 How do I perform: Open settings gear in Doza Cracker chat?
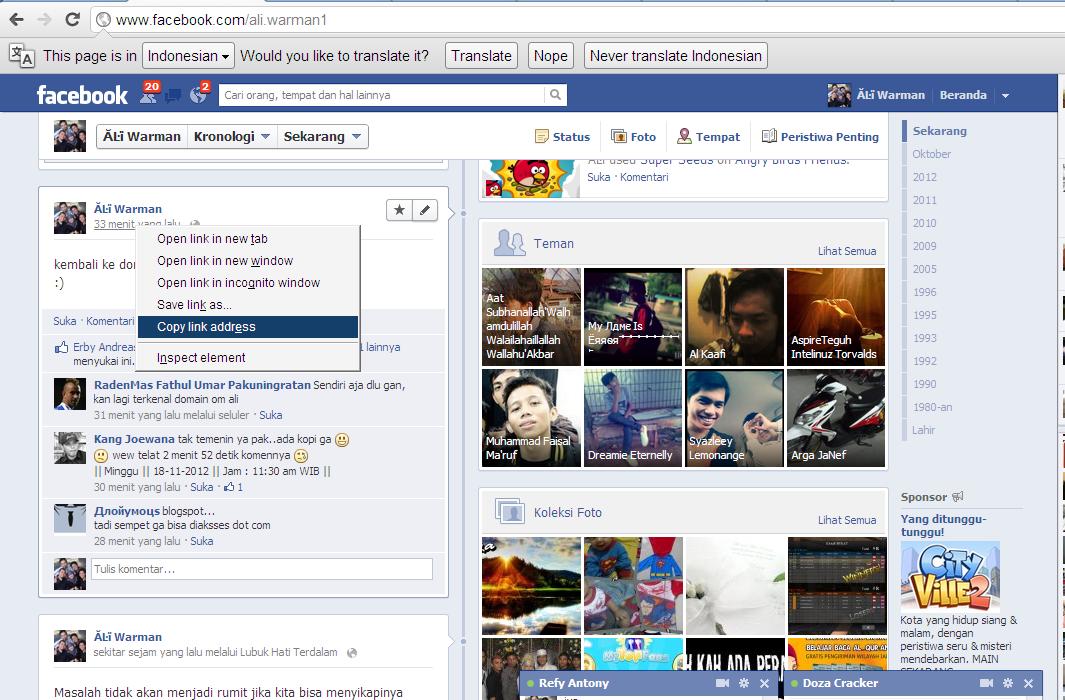(x=1008, y=683)
